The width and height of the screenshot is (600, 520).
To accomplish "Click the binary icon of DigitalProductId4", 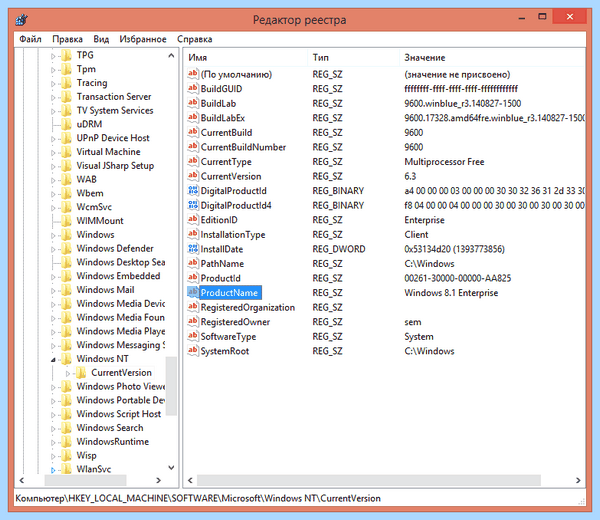I will [x=193, y=205].
